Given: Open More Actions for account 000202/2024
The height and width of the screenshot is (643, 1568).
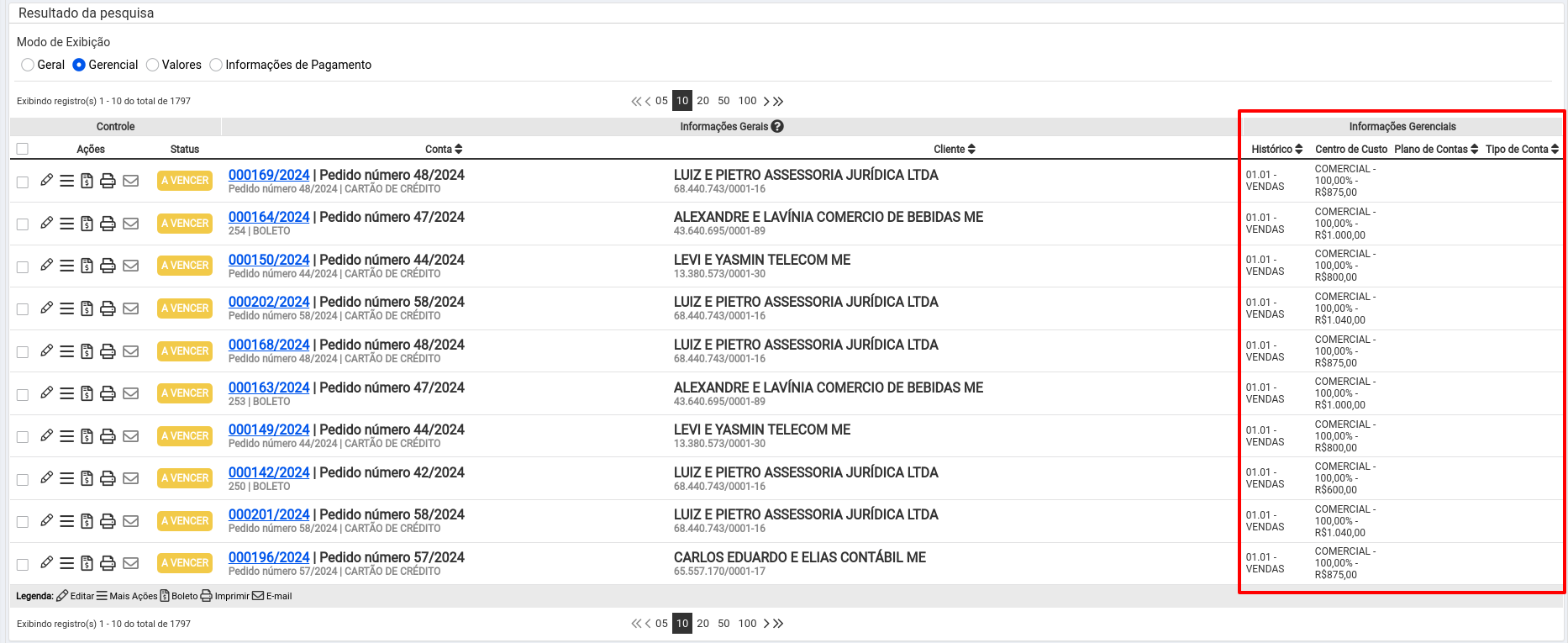Looking at the screenshot, I should [x=66, y=308].
